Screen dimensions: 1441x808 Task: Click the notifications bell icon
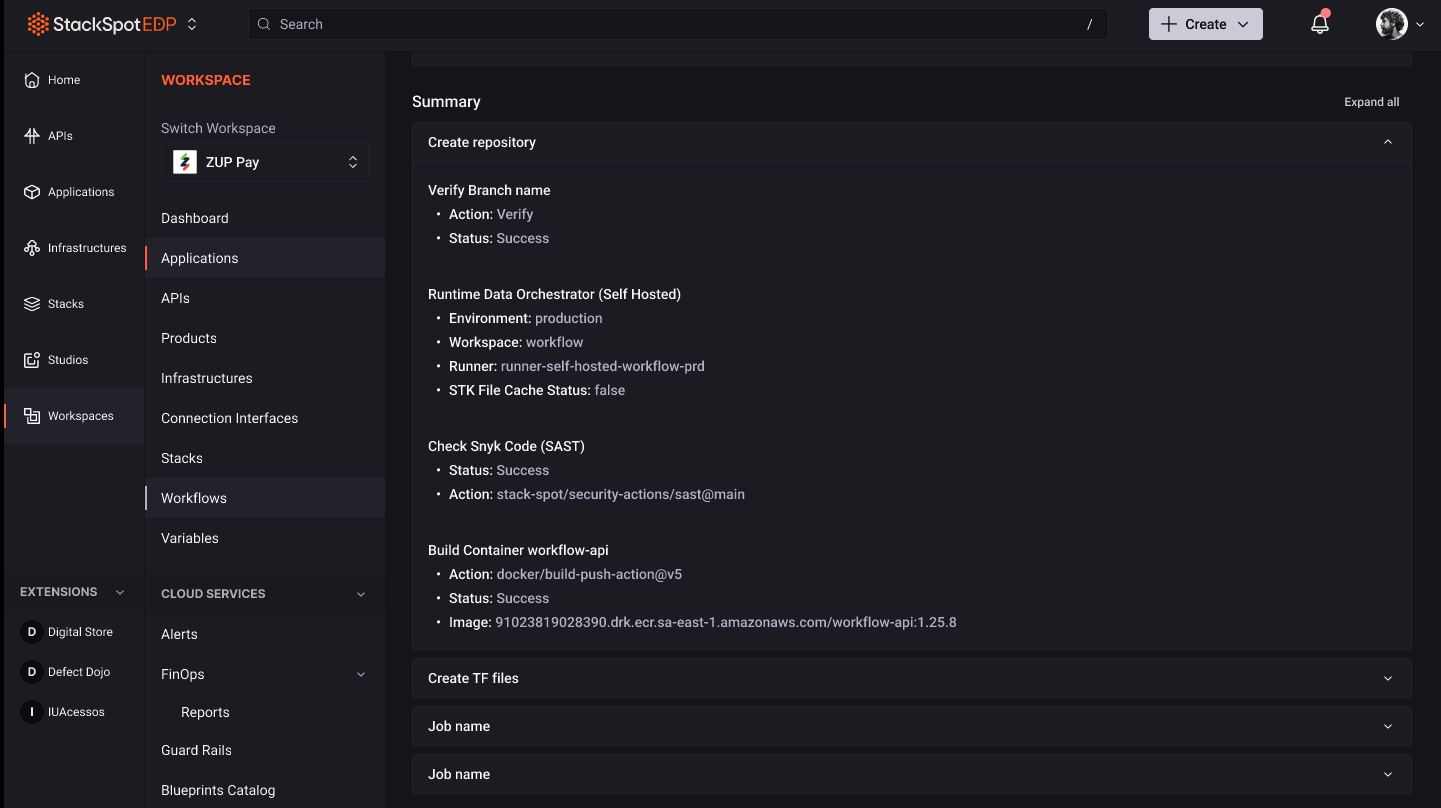click(1320, 25)
